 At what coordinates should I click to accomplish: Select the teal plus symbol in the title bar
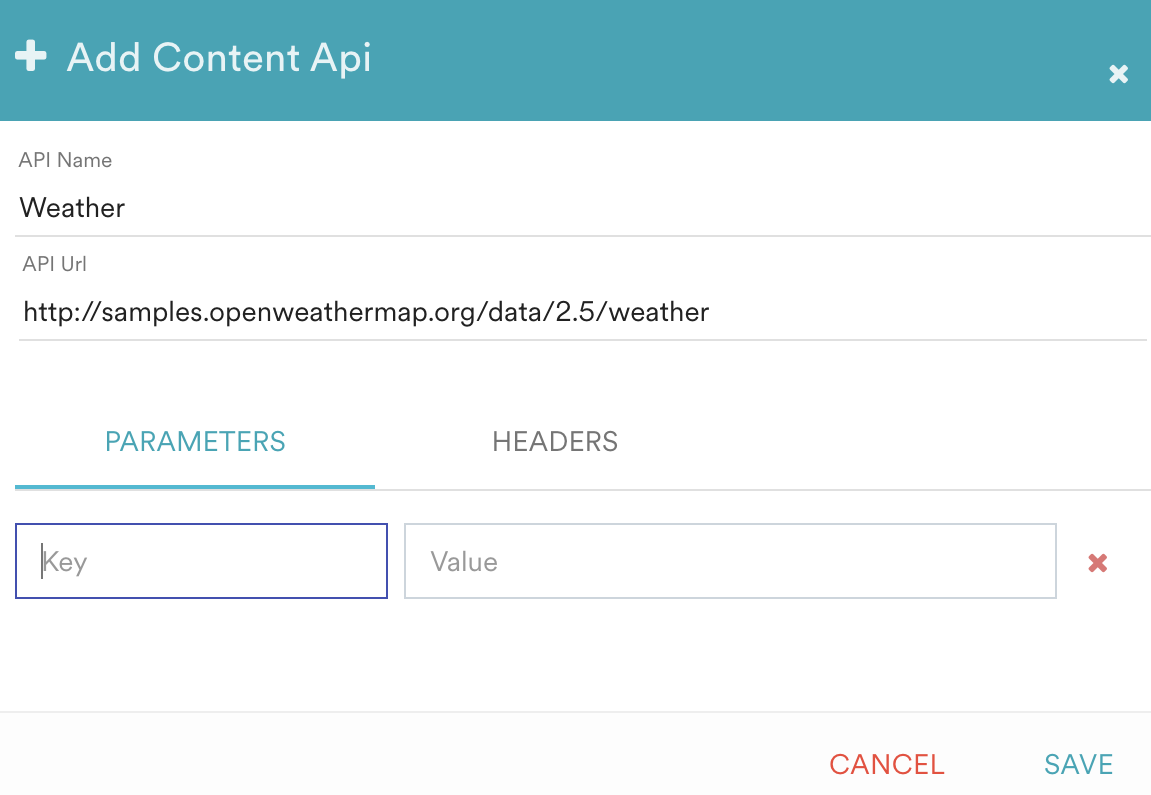click(x=32, y=55)
